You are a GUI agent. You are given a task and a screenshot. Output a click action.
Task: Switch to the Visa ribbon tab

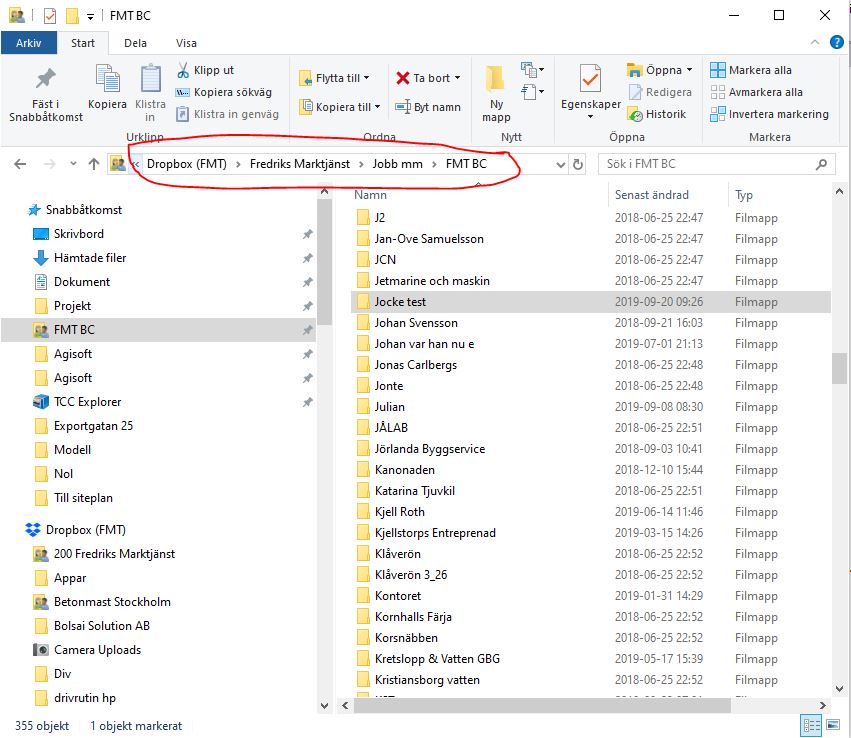coord(186,43)
